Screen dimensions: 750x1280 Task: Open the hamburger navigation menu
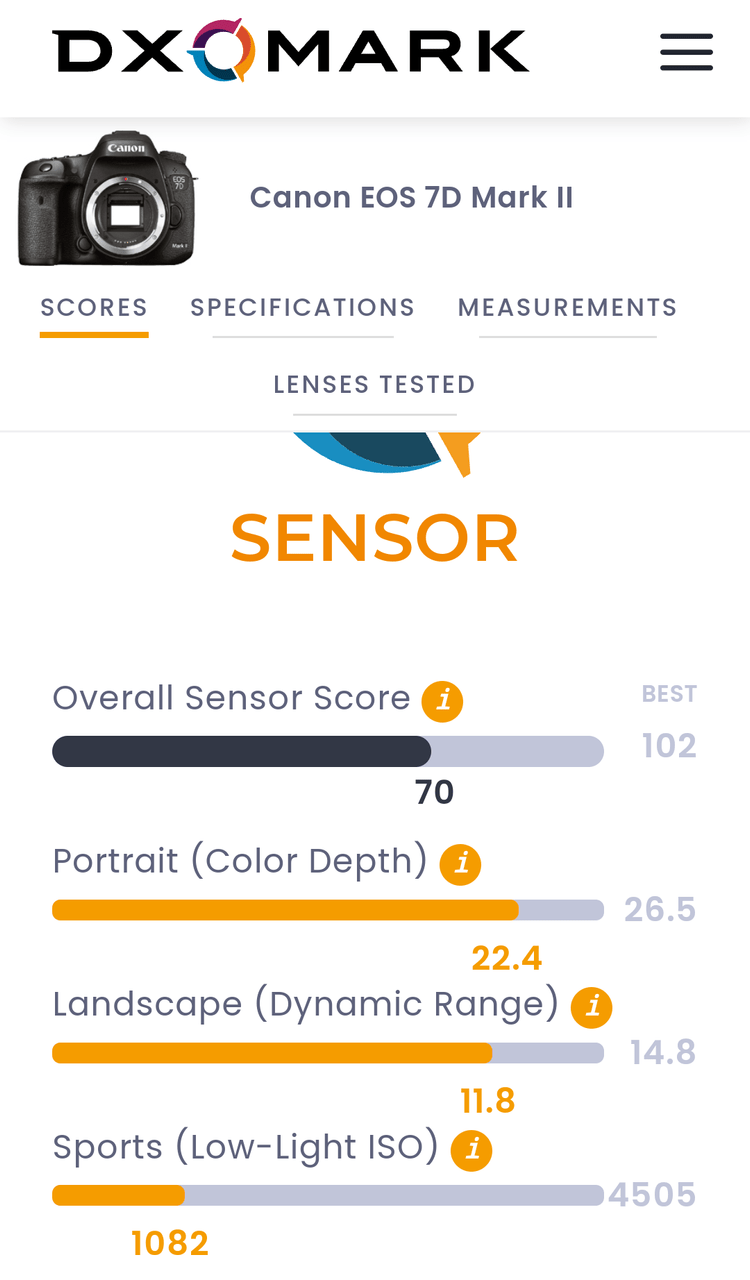pyautogui.click(x=686, y=52)
